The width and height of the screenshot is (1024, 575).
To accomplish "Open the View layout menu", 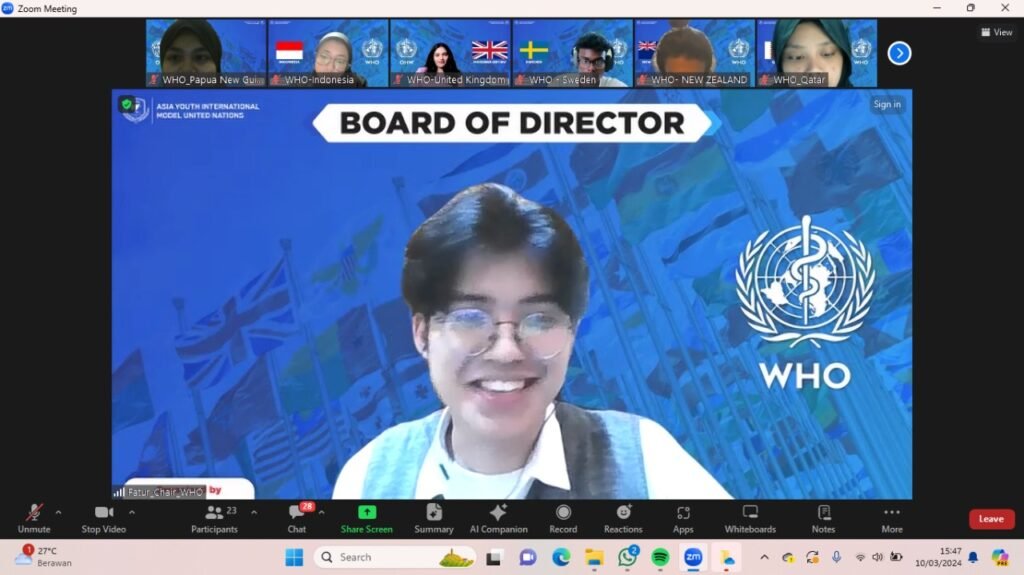I will click(996, 32).
